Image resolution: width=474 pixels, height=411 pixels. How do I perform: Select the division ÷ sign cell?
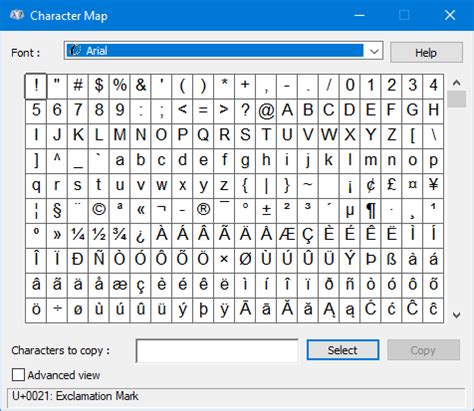57,310
